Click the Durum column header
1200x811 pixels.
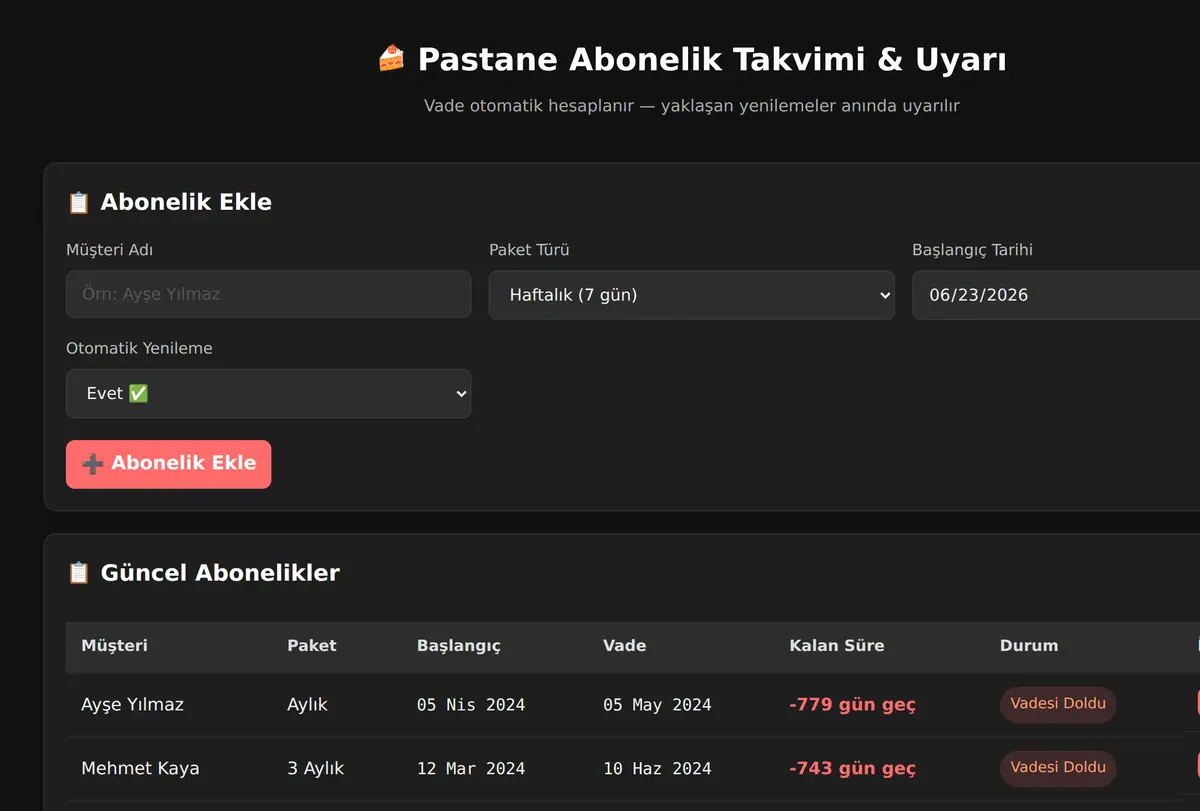point(1029,646)
